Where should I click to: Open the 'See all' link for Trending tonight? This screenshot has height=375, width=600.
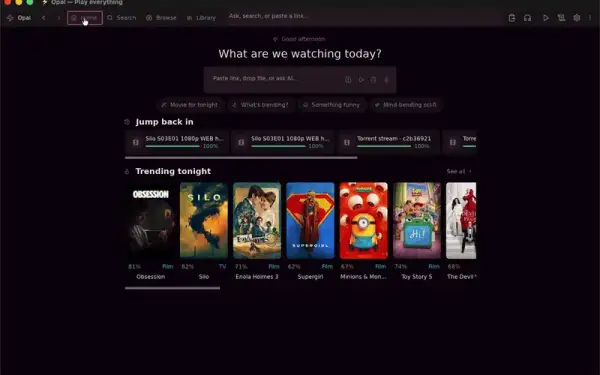[459, 171]
